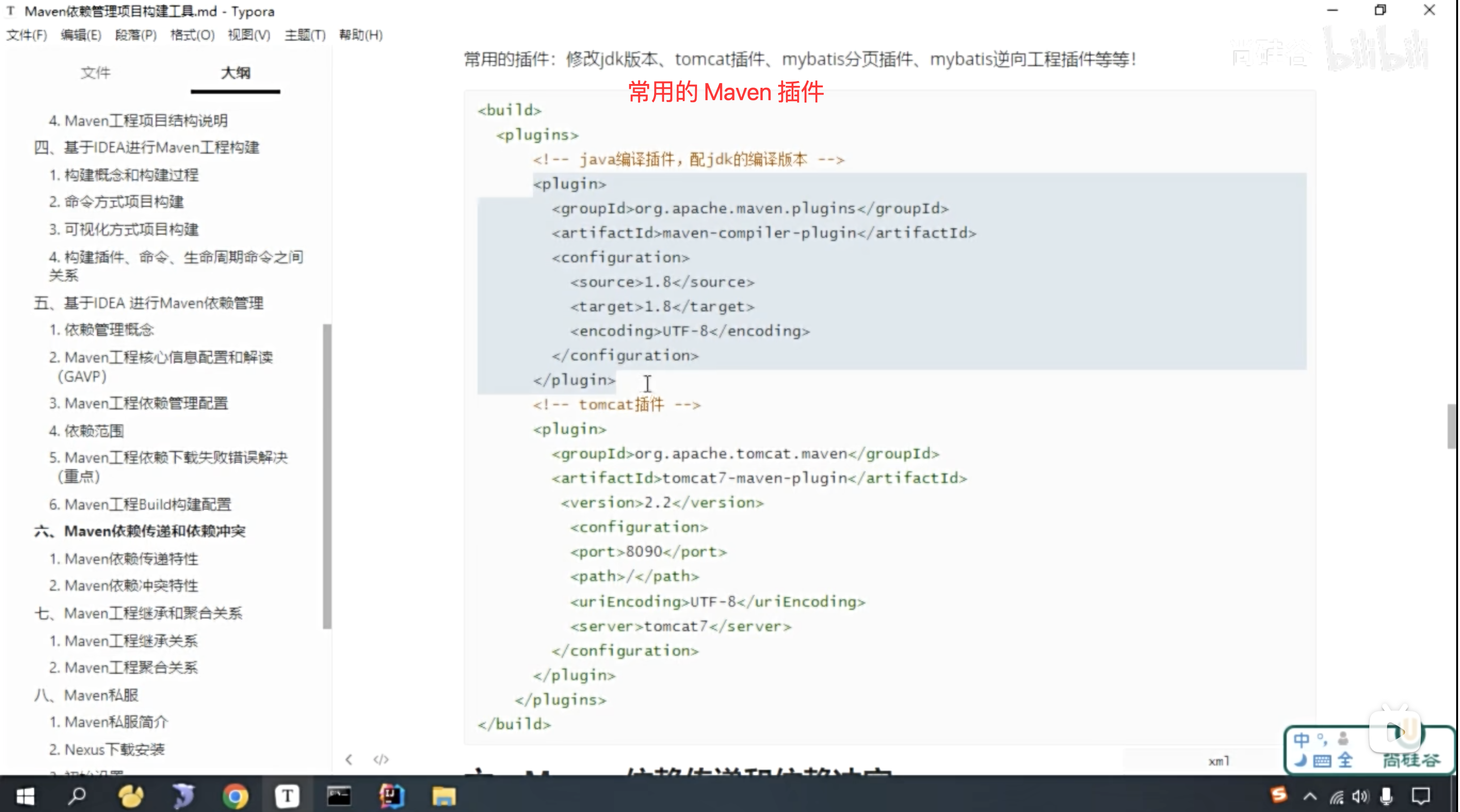Expand hidden system tray icons chevron
Viewport: 1460px width, 812px height.
point(1310,797)
